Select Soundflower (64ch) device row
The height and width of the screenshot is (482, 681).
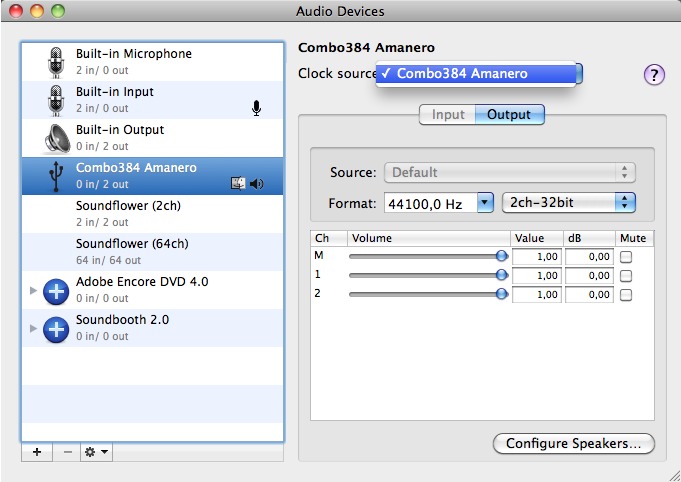(152, 252)
